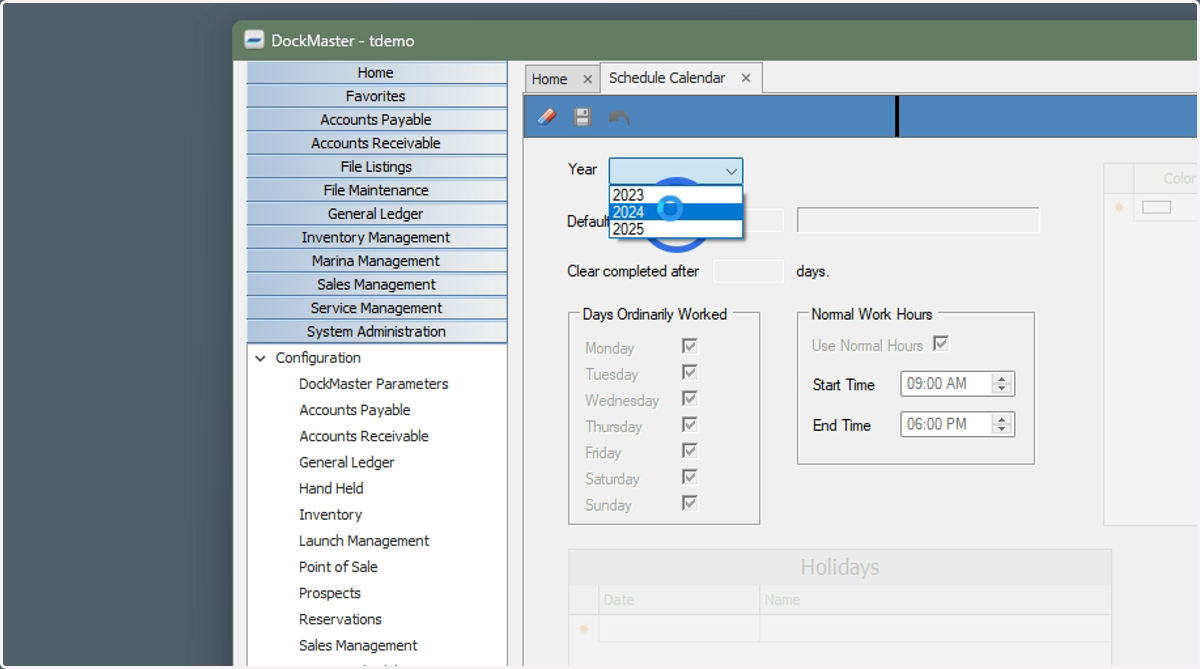Toggle the Saturday checkbox
The height and width of the screenshot is (669, 1200).
[x=689, y=477]
